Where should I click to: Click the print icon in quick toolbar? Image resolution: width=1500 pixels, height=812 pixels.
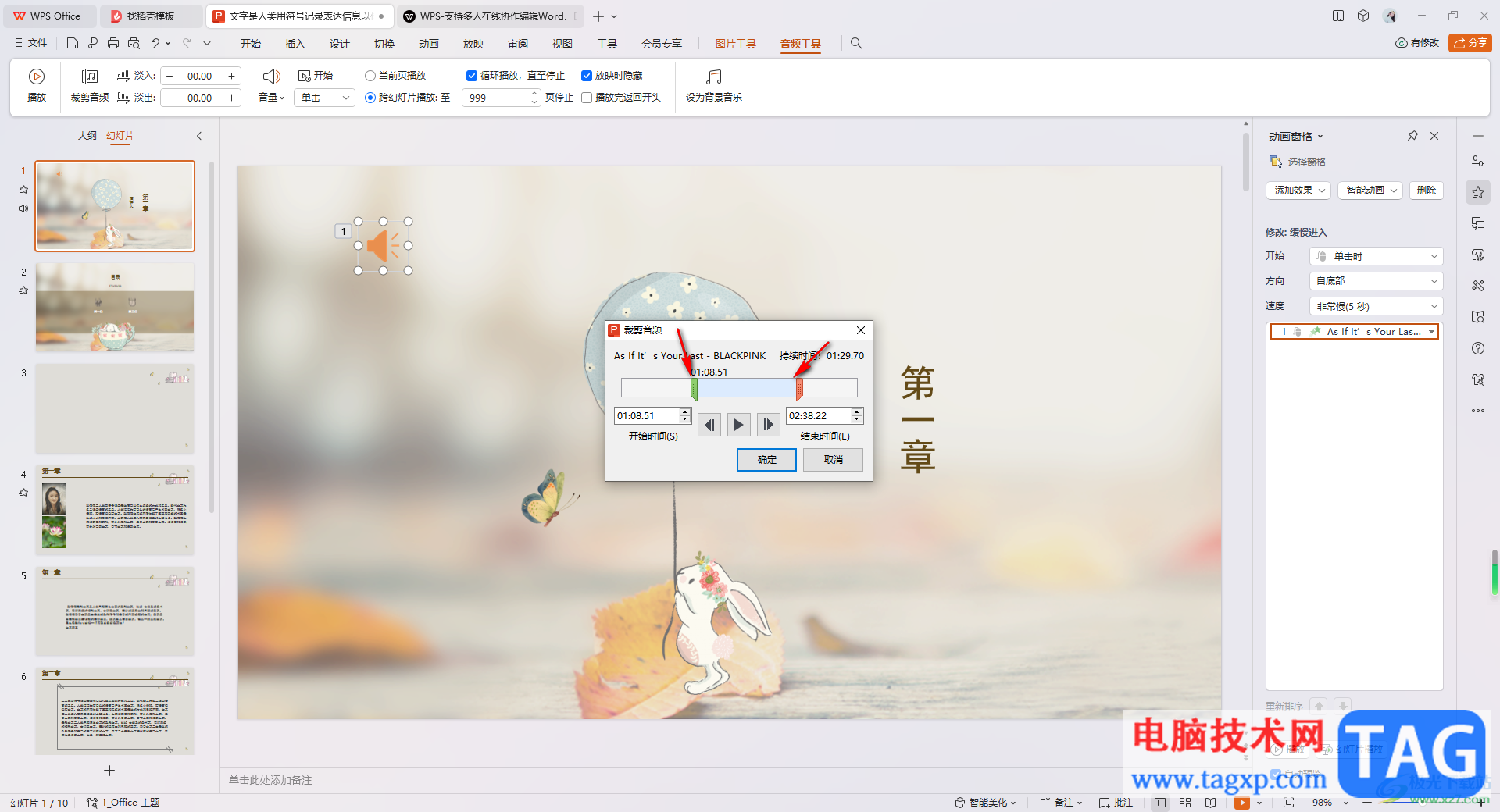[x=113, y=44]
